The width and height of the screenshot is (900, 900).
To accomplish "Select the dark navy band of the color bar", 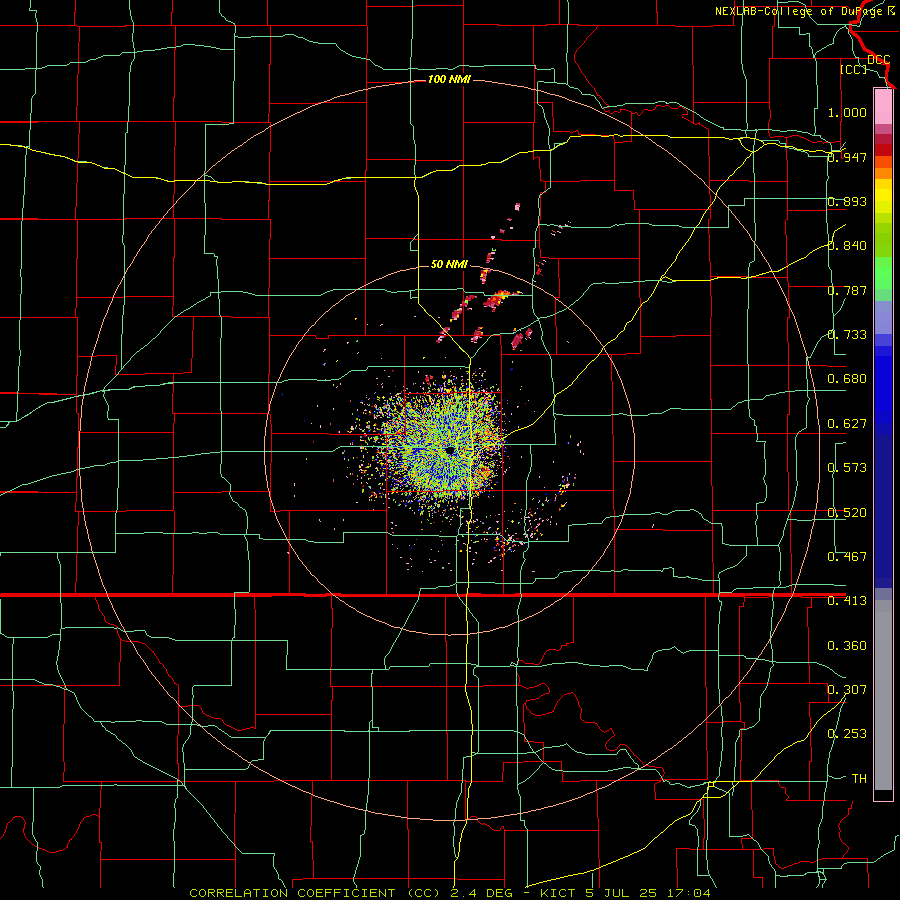I will tap(883, 511).
